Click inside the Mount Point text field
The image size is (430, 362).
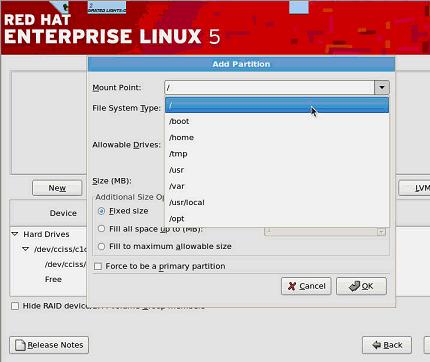(x=269, y=88)
